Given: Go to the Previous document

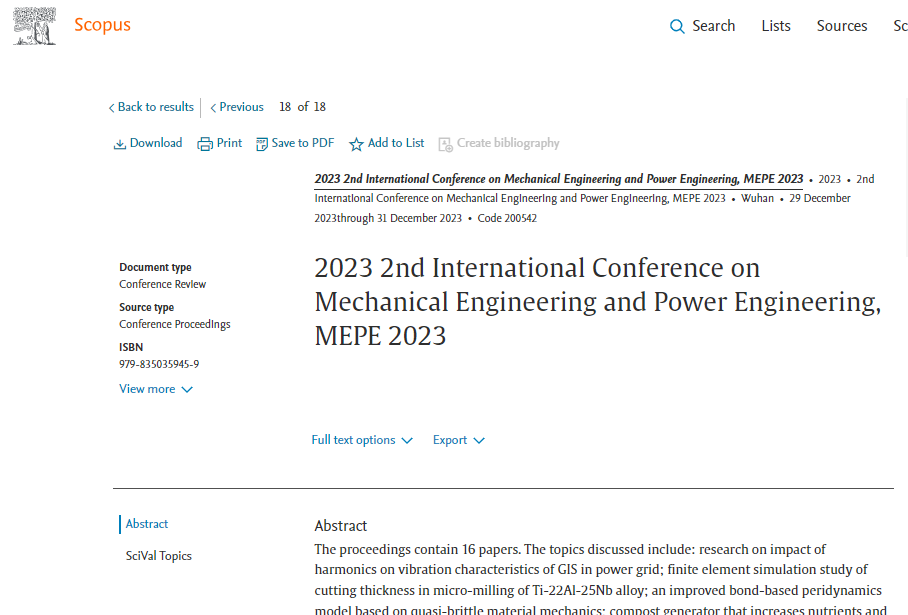Looking at the screenshot, I should (x=237, y=107).
